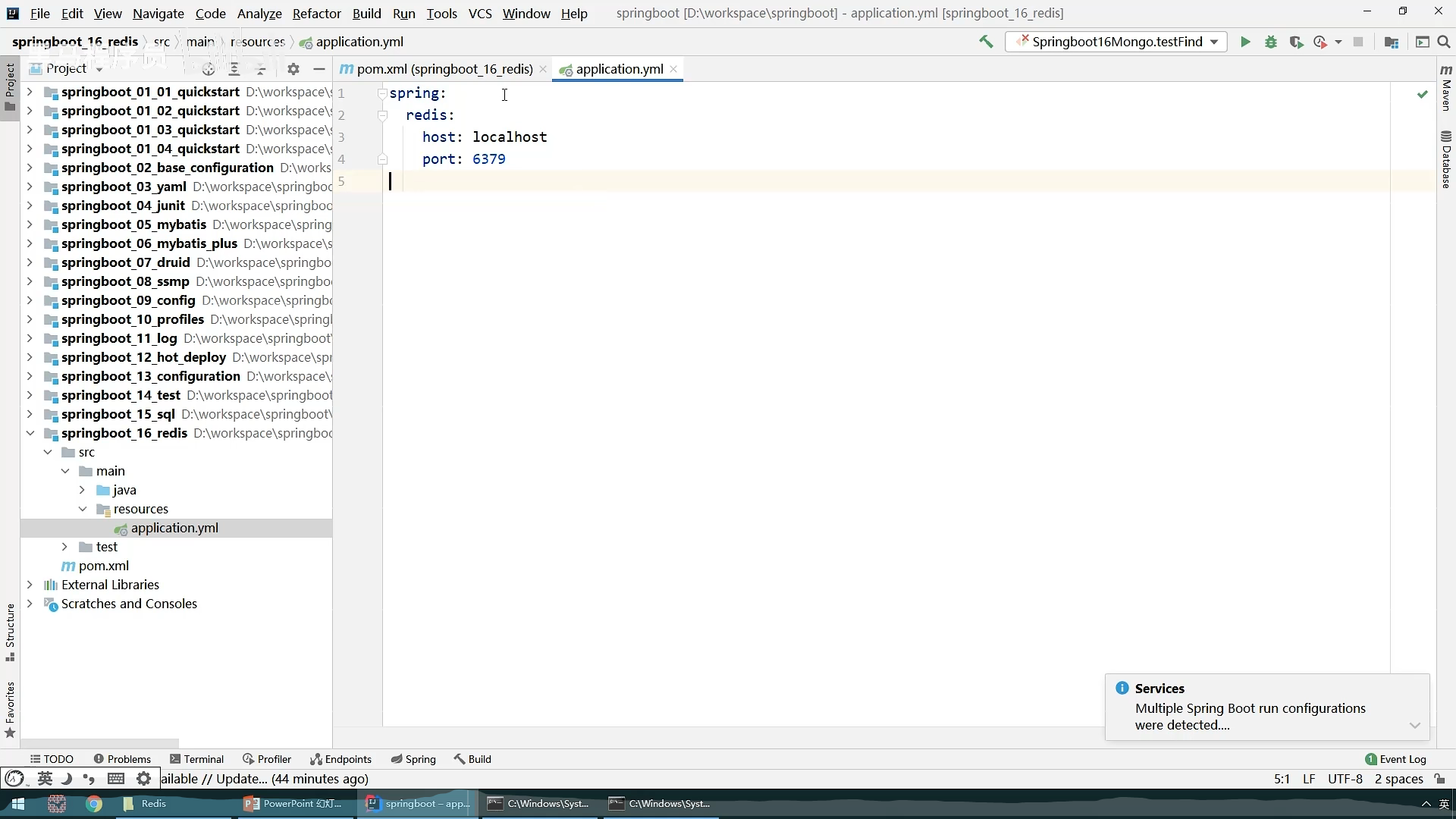Toggle the read-only lock in the status bar
Image resolution: width=1456 pixels, height=819 pixels.
tap(1440, 779)
